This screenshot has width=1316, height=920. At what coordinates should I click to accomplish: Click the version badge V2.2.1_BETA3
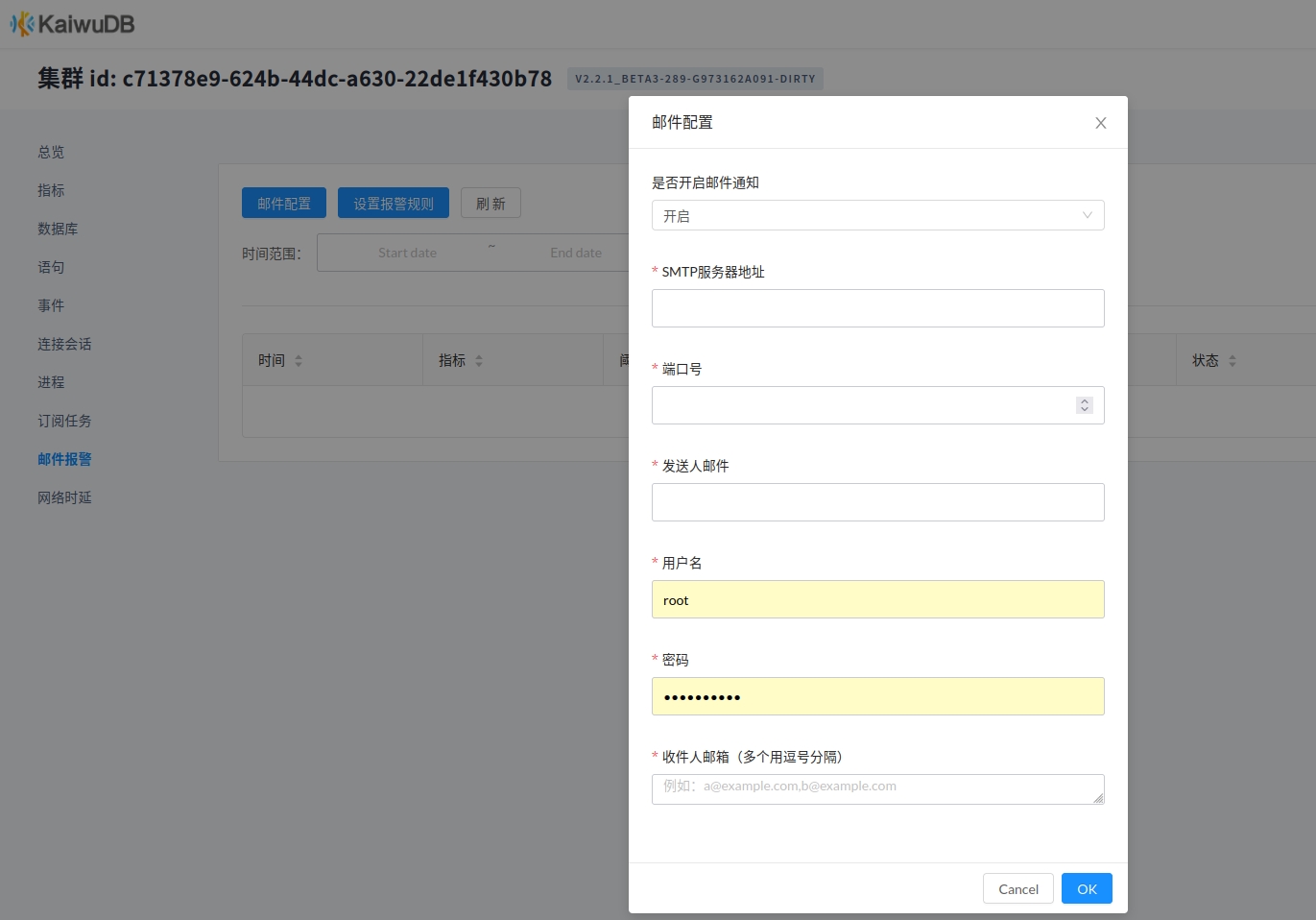[x=696, y=79]
